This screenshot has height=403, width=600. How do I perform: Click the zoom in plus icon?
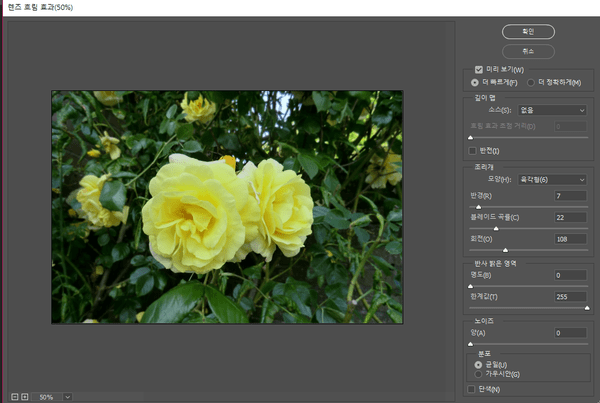[x=24, y=397]
